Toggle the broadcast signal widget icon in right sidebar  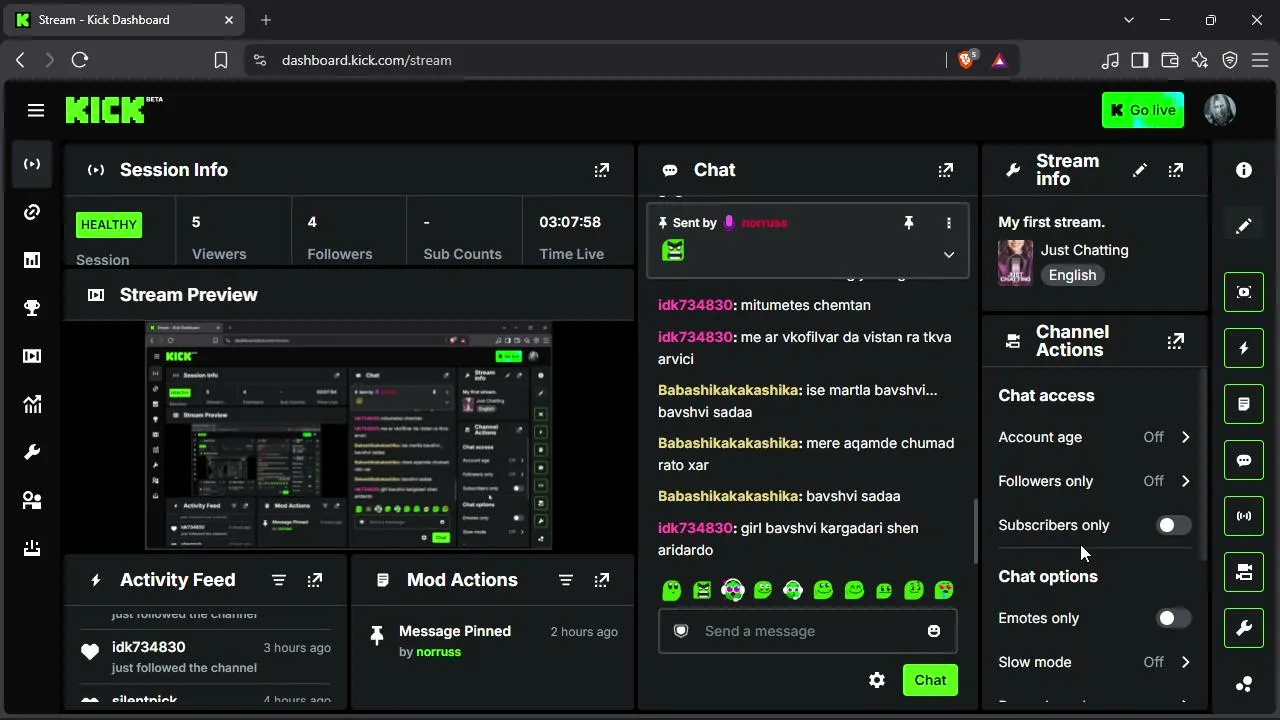[x=1244, y=516]
